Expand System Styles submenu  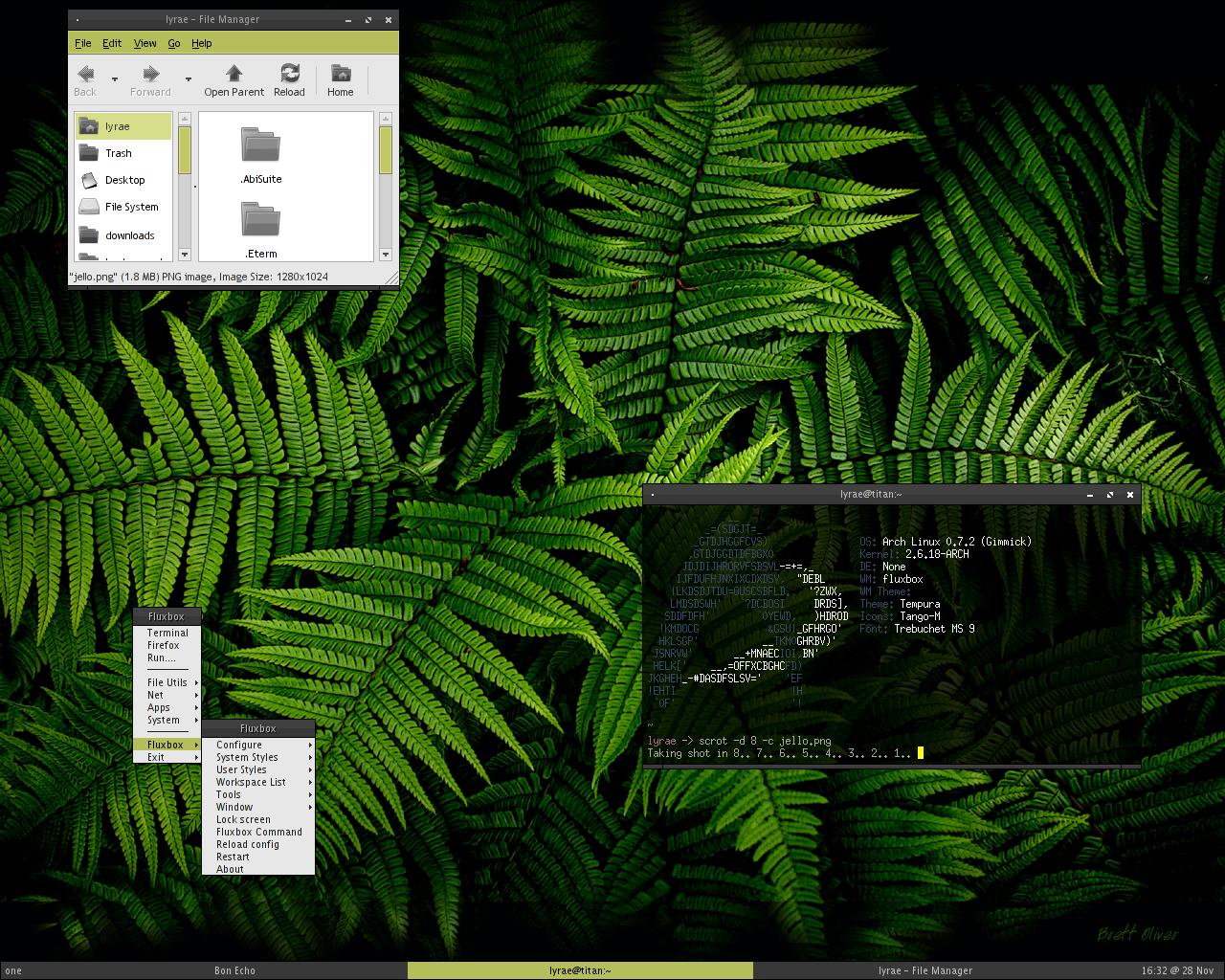259,757
